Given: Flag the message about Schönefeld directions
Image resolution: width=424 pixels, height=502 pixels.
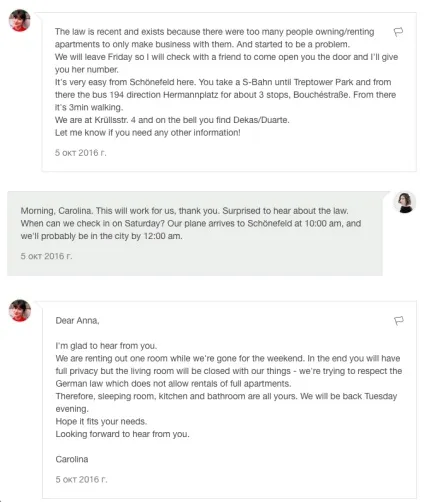Looking at the screenshot, I should point(398,32).
